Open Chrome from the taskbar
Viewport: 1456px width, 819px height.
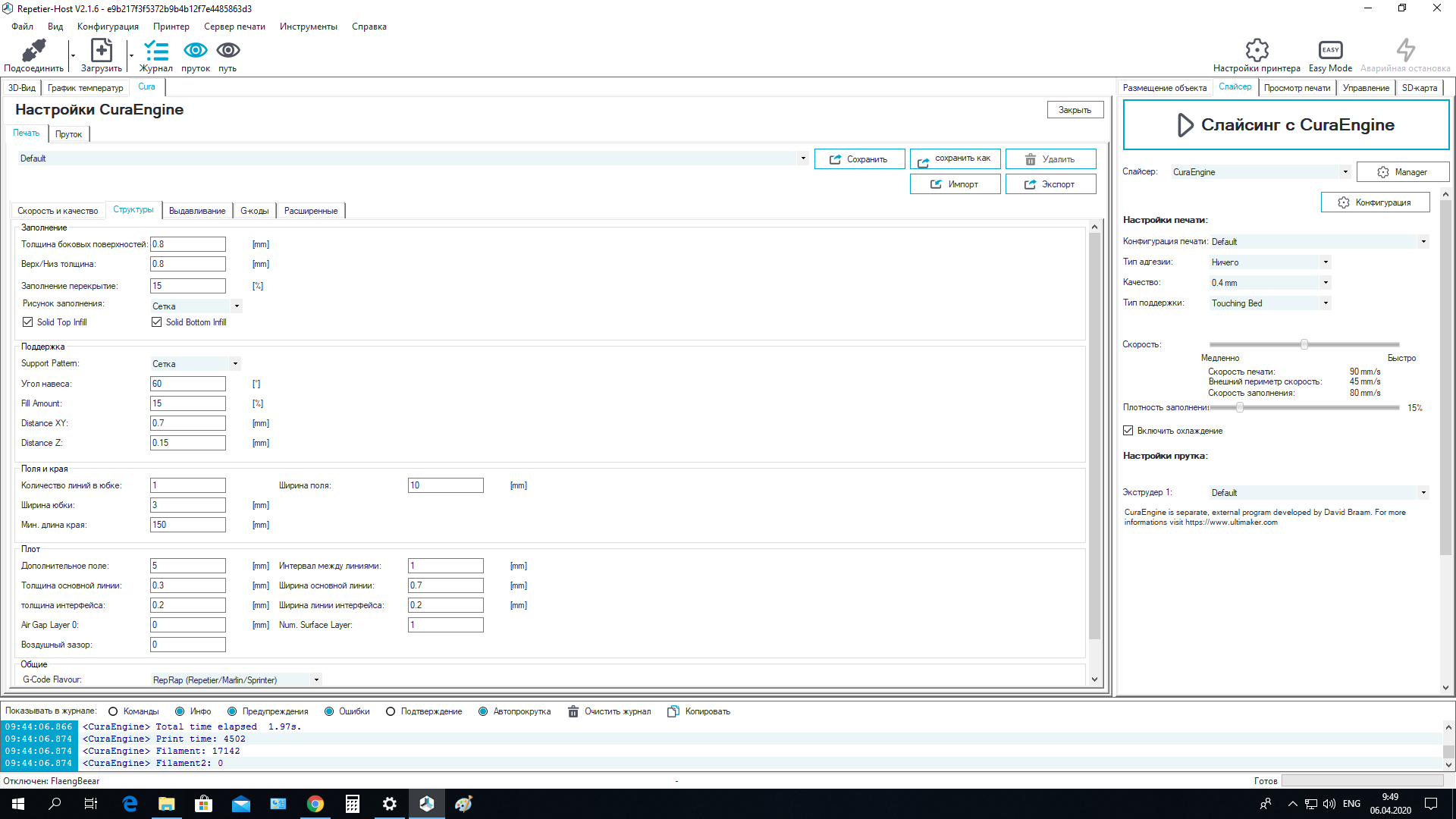[x=315, y=804]
